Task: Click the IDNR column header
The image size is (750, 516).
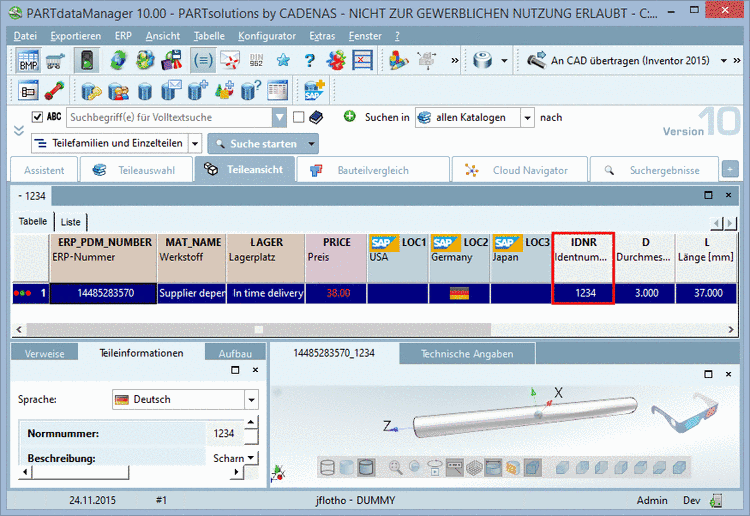Action: point(583,257)
